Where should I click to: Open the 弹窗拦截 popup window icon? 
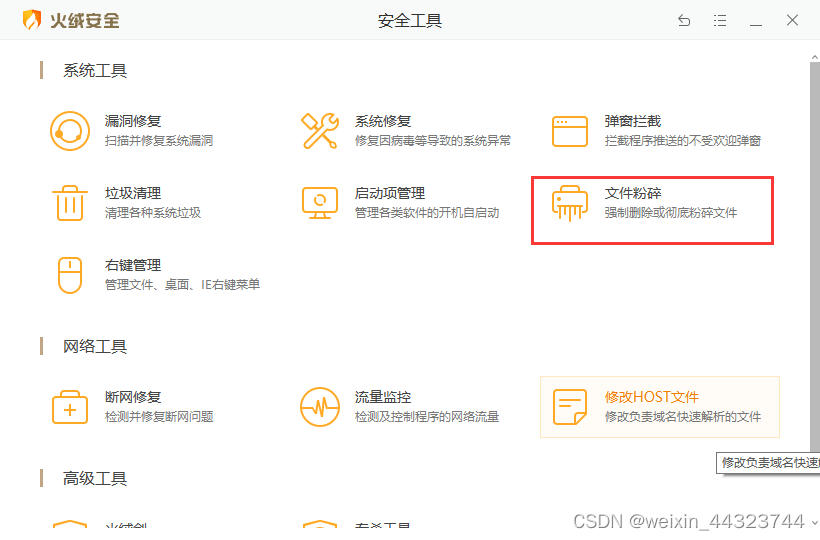[570, 131]
